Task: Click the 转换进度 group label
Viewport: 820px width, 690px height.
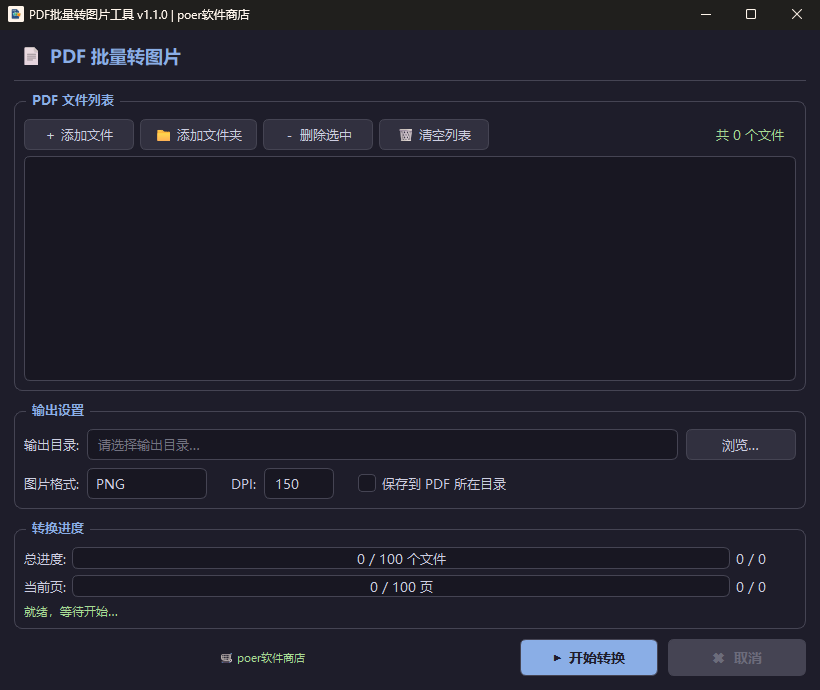Action: point(58,528)
